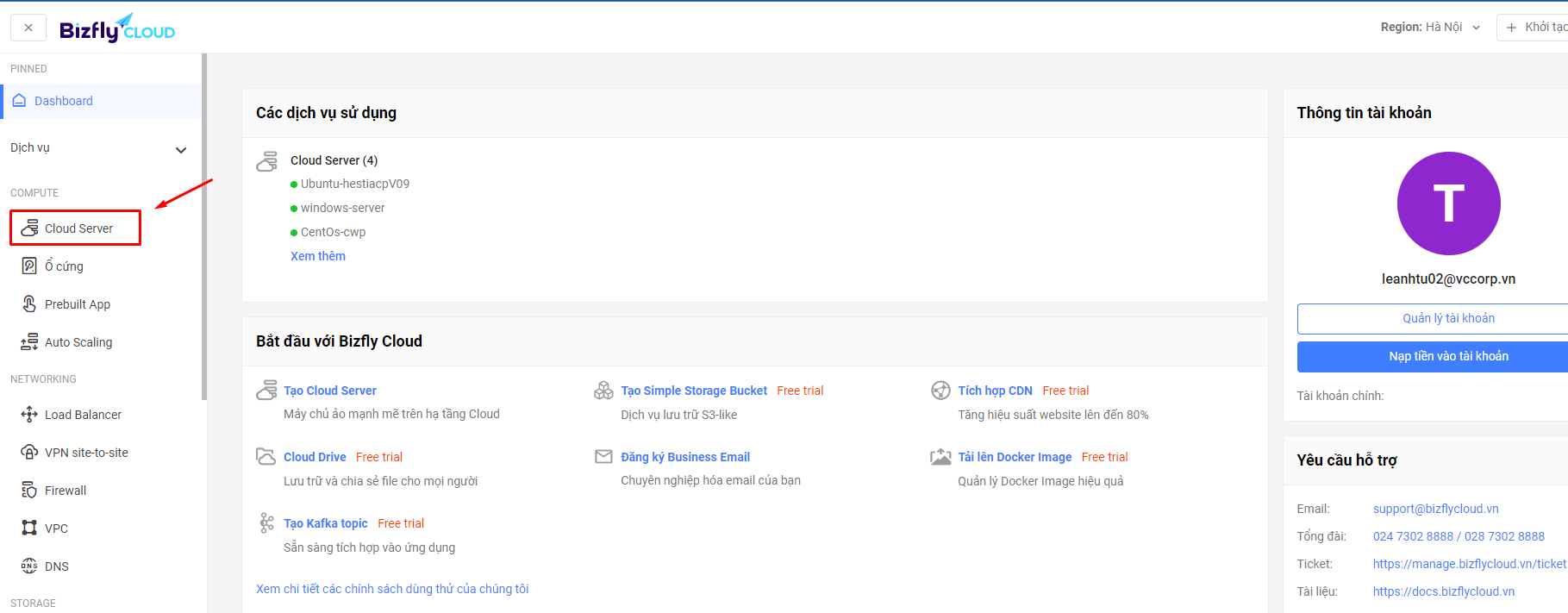Click the leanhtu02@vccorp.vn account email
Screen dimensions: 1568x613
tap(1448, 278)
